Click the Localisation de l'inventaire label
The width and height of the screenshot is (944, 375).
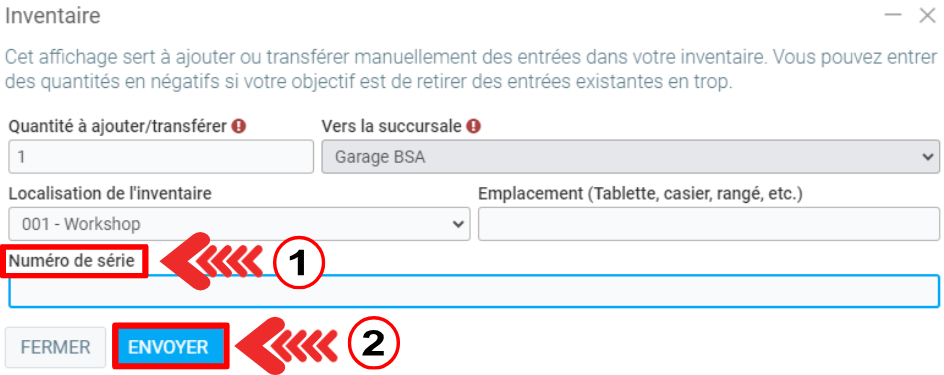pyautogui.click(x=110, y=194)
